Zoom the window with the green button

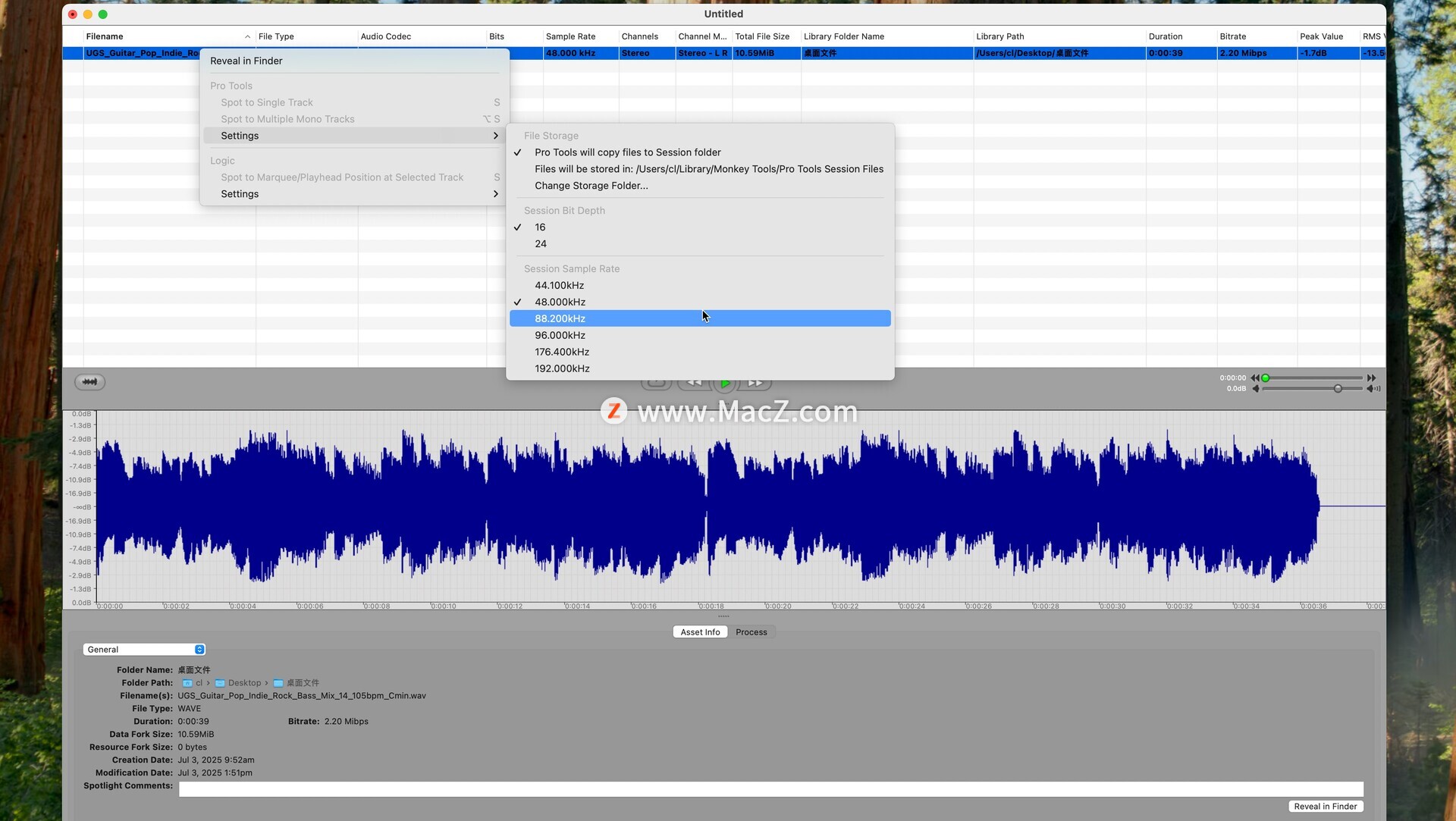[103, 14]
